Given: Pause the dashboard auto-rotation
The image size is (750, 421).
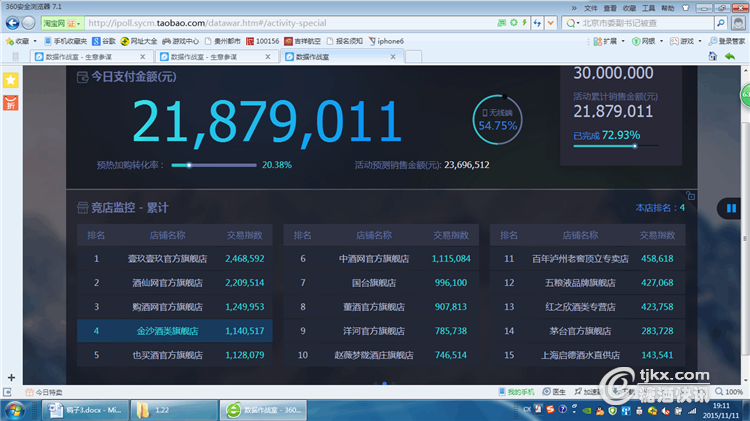Looking at the screenshot, I should [x=731, y=208].
